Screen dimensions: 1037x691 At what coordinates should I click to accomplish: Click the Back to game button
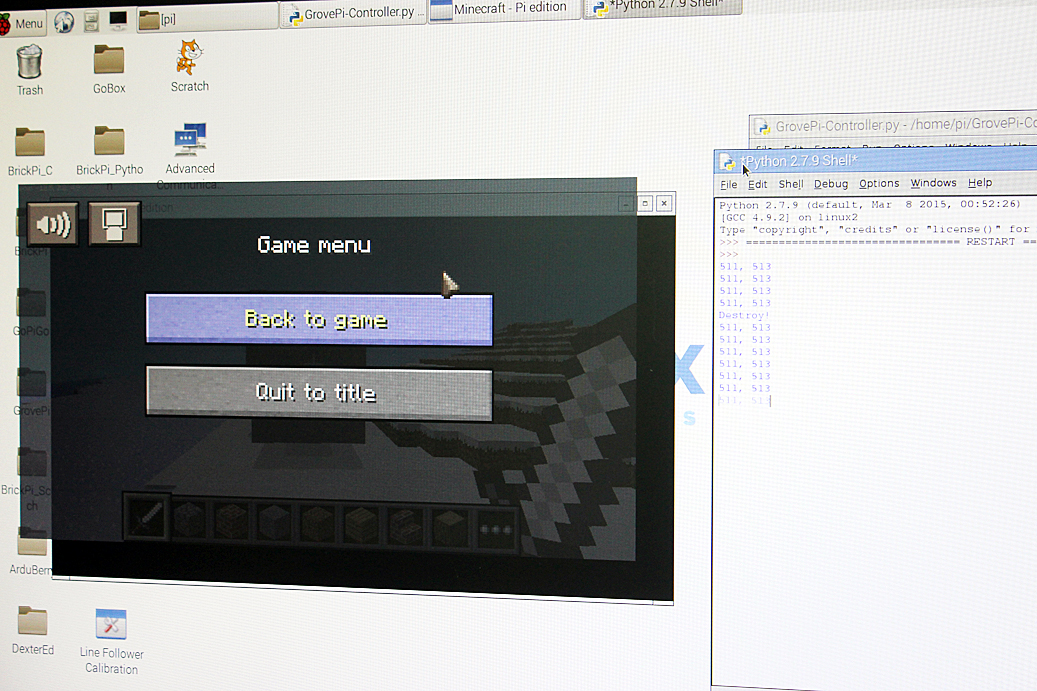pyautogui.click(x=319, y=319)
